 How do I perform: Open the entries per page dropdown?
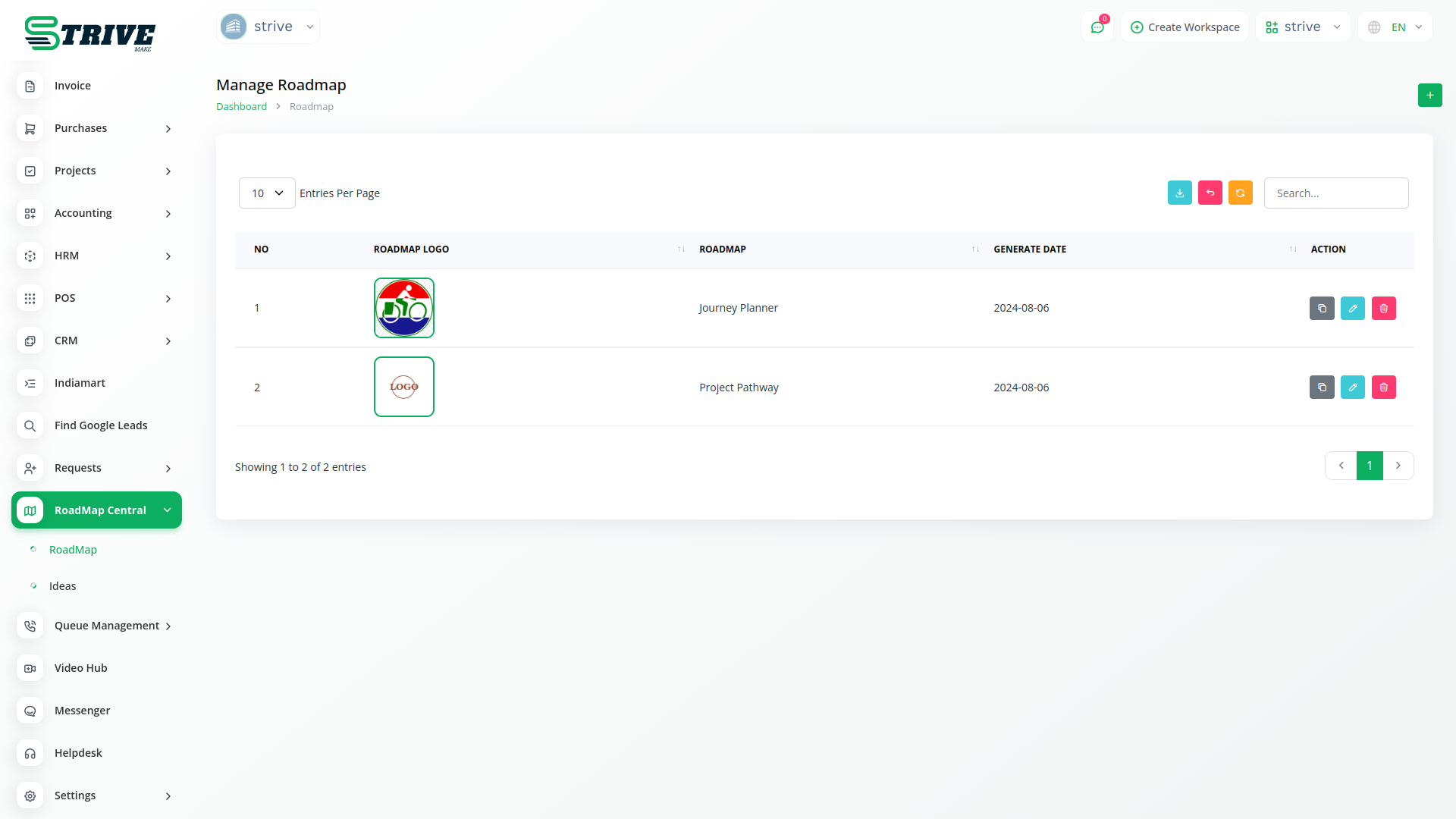tap(267, 193)
